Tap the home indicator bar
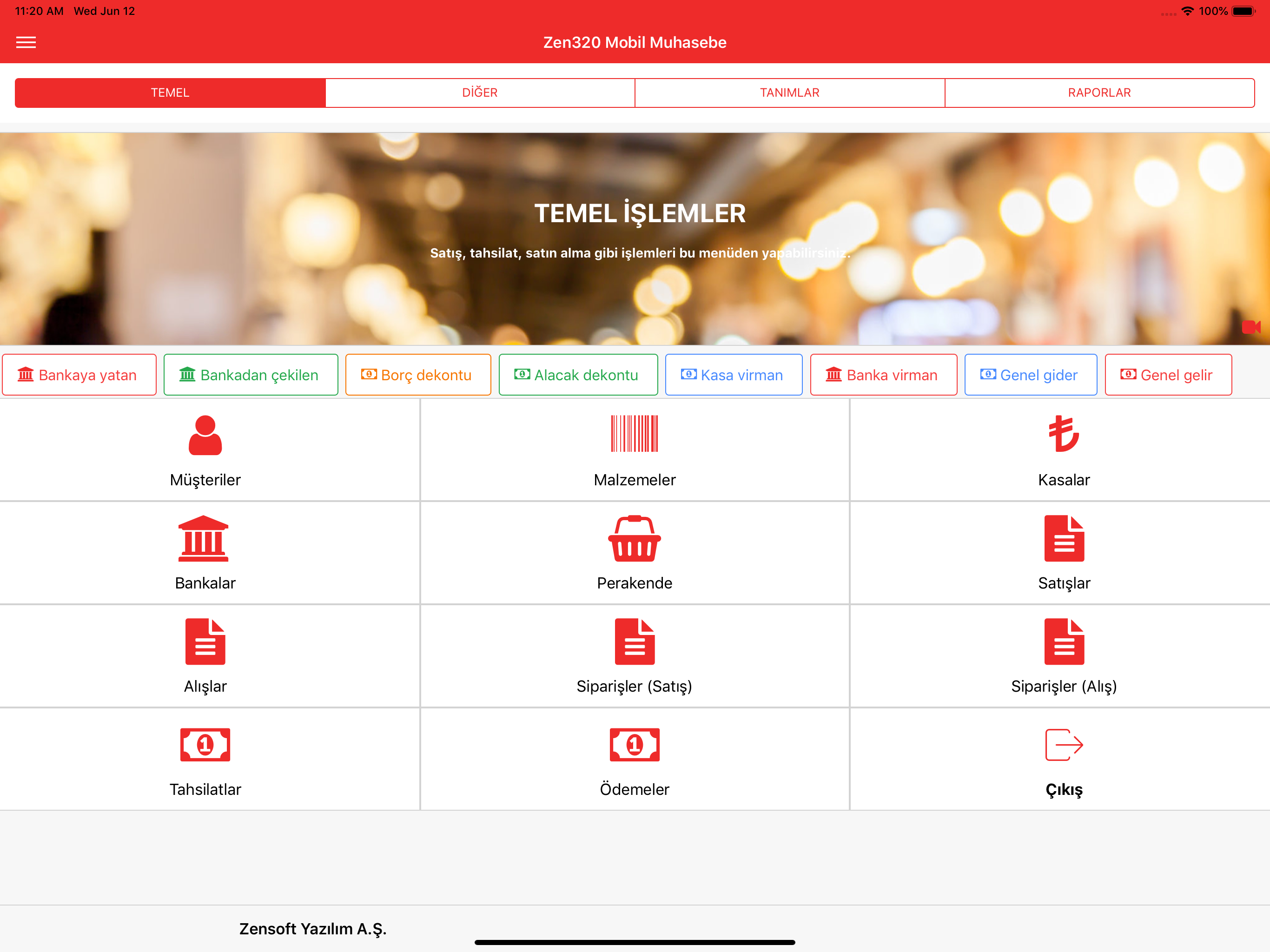The width and height of the screenshot is (1270, 952). point(635,942)
